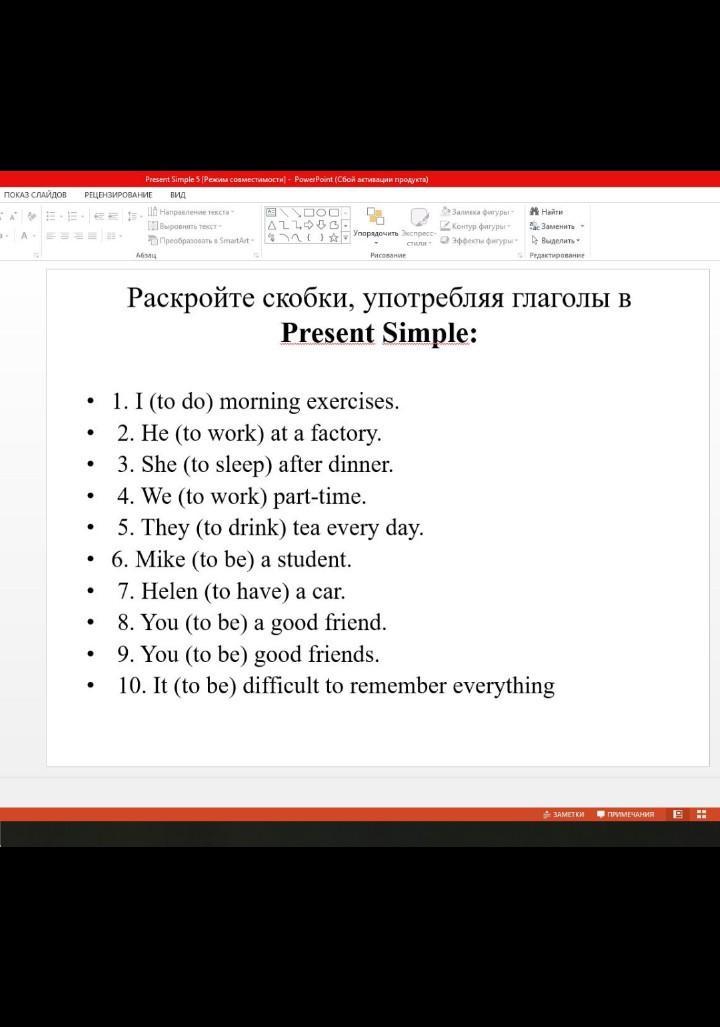Image resolution: width=720 pixels, height=1027 pixels.
Task: Select the rectangle shape
Action: click(x=309, y=212)
